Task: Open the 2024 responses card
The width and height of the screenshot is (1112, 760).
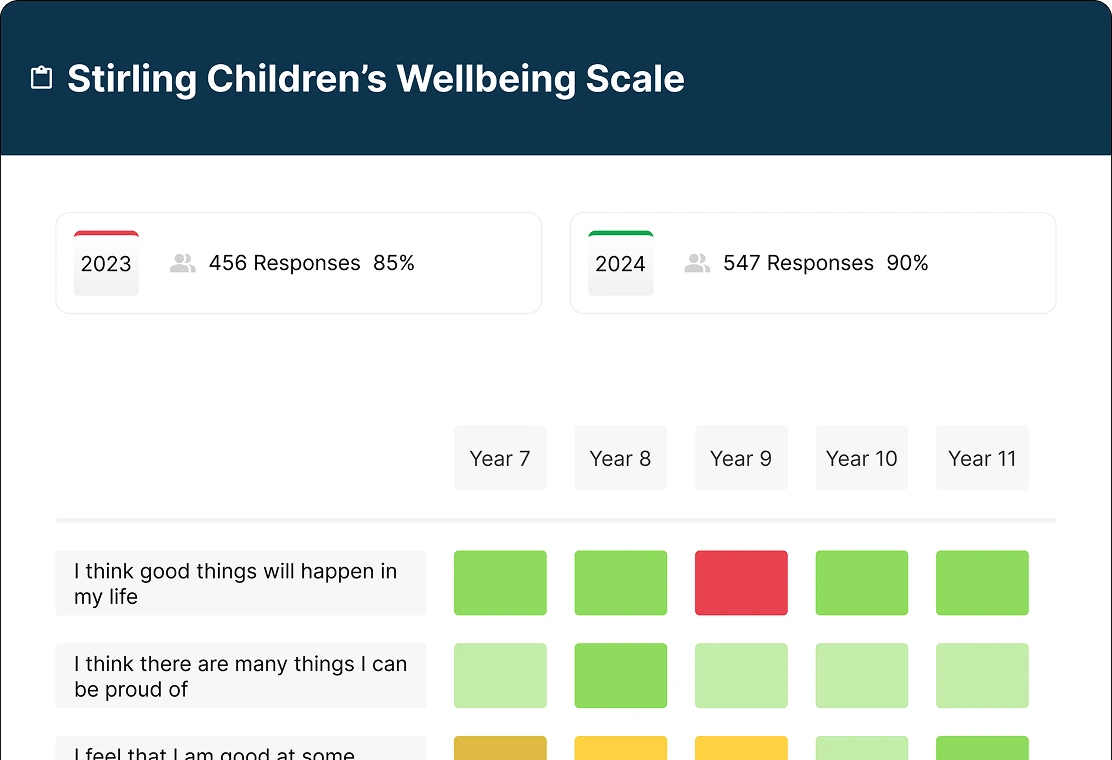Action: click(x=812, y=263)
